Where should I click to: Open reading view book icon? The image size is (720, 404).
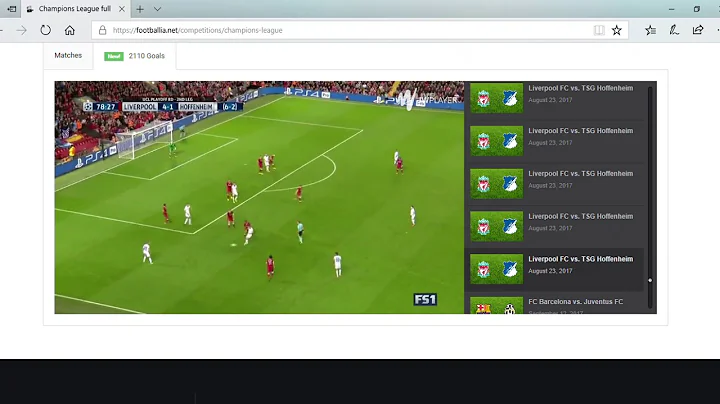pyautogui.click(x=599, y=30)
